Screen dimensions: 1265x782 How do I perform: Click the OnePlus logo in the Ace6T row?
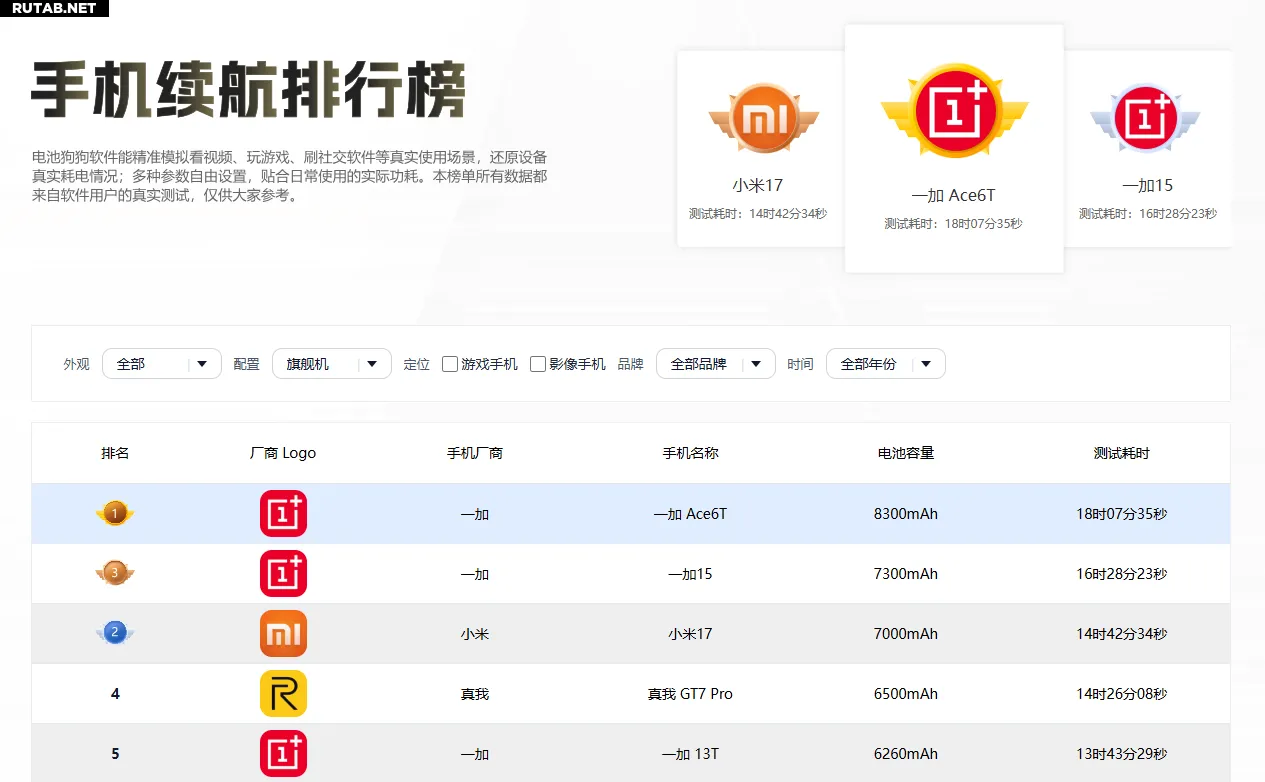pos(283,514)
